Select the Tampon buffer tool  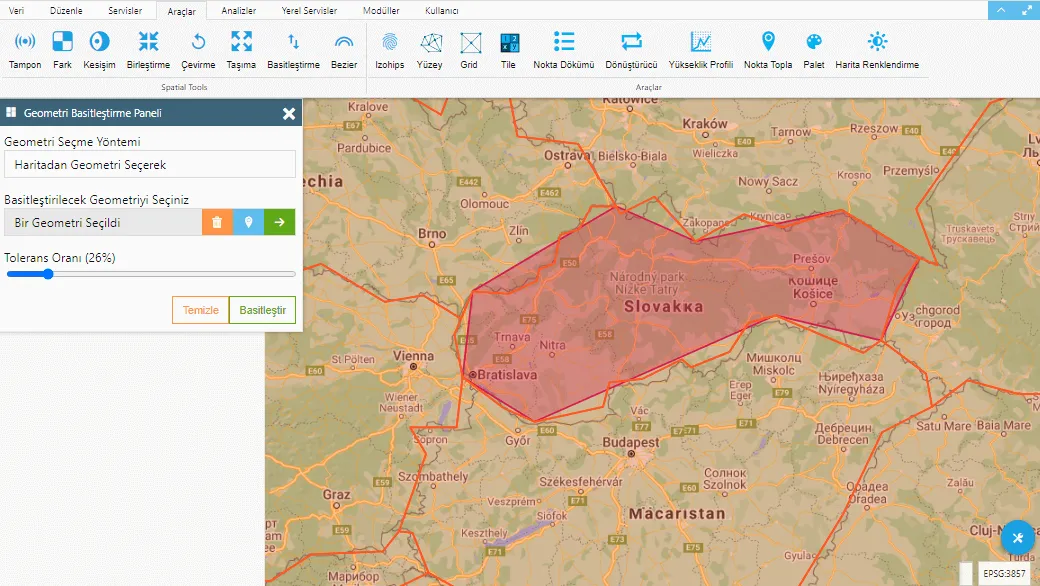[x=25, y=50]
